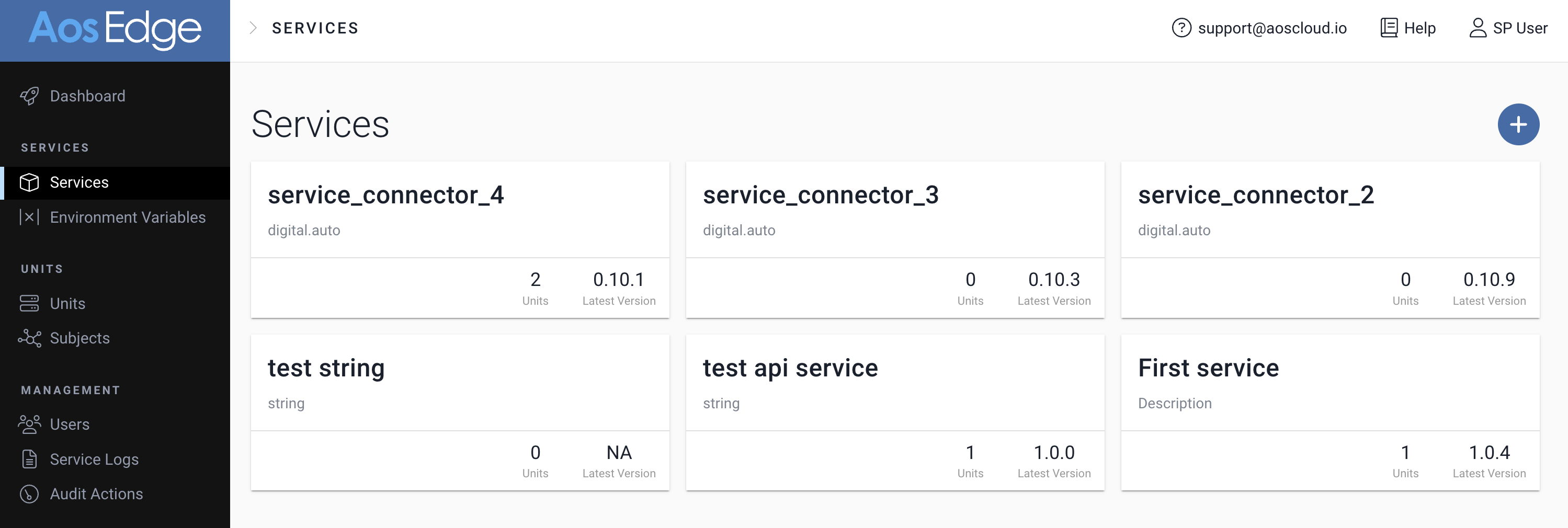This screenshot has height=528, width=1568.
Task: Click the Subjects network icon
Action: 29,338
